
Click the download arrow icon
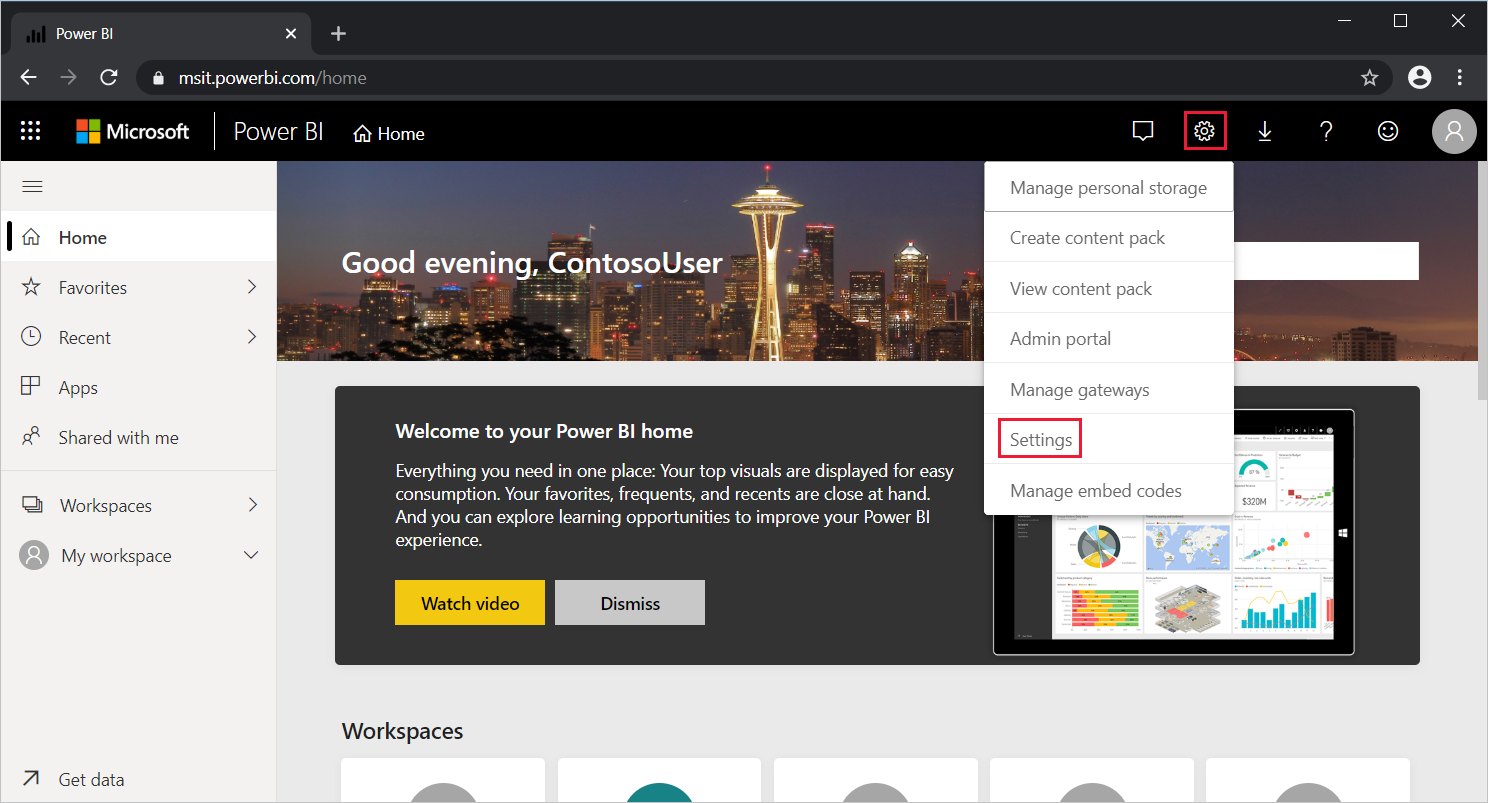[x=1265, y=131]
